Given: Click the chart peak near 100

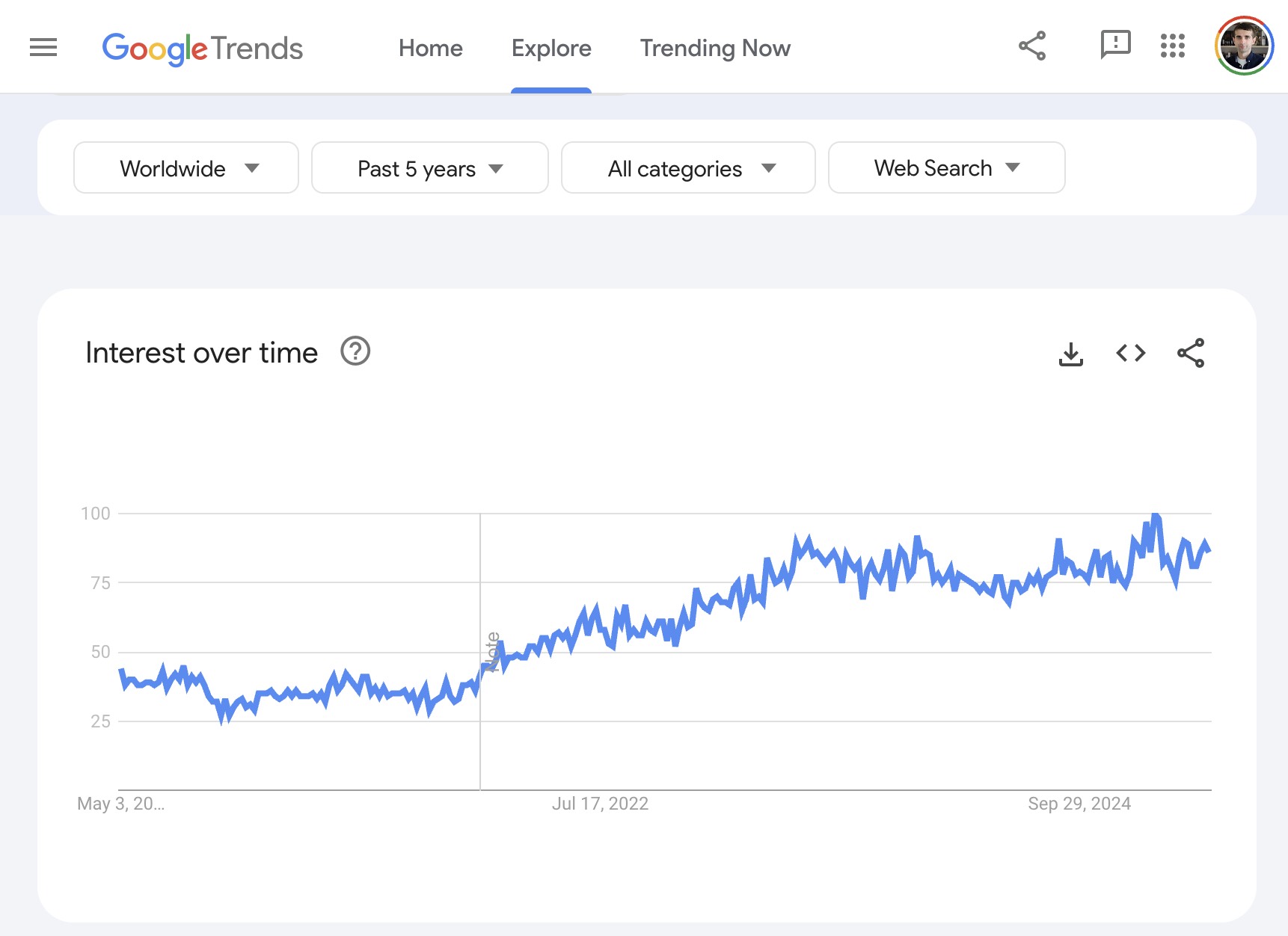Looking at the screenshot, I should [1156, 516].
